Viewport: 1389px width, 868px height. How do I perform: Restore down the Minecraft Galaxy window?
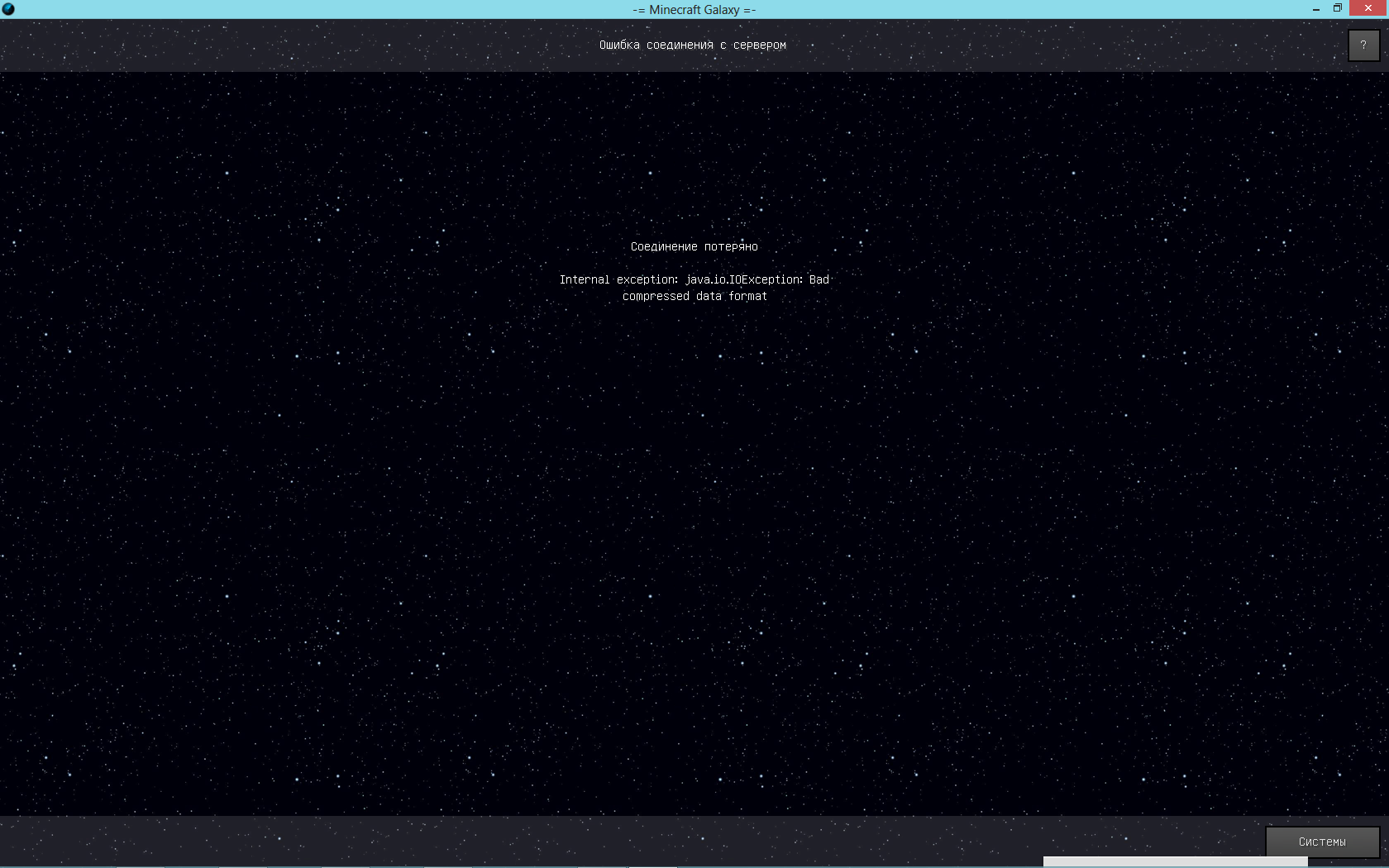(1338, 8)
